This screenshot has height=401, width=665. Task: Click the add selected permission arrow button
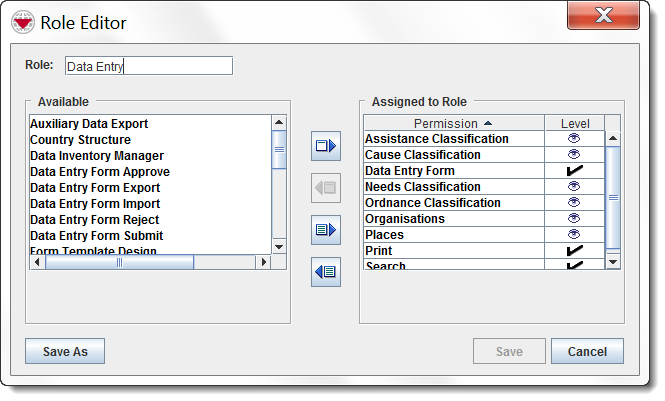point(326,146)
